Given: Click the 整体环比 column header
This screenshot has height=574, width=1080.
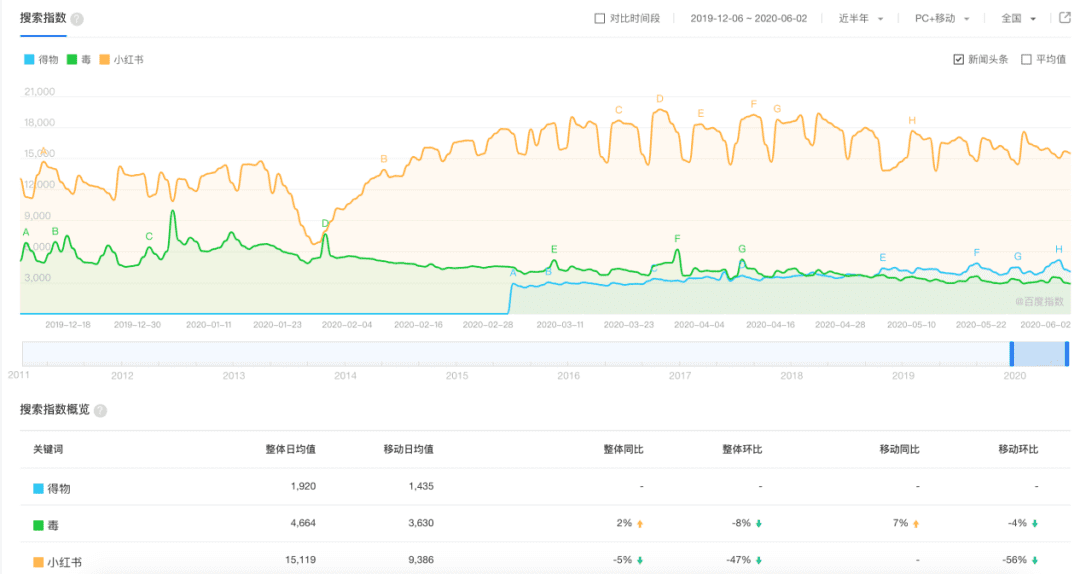Looking at the screenshot, I should [x=742, y=449].
